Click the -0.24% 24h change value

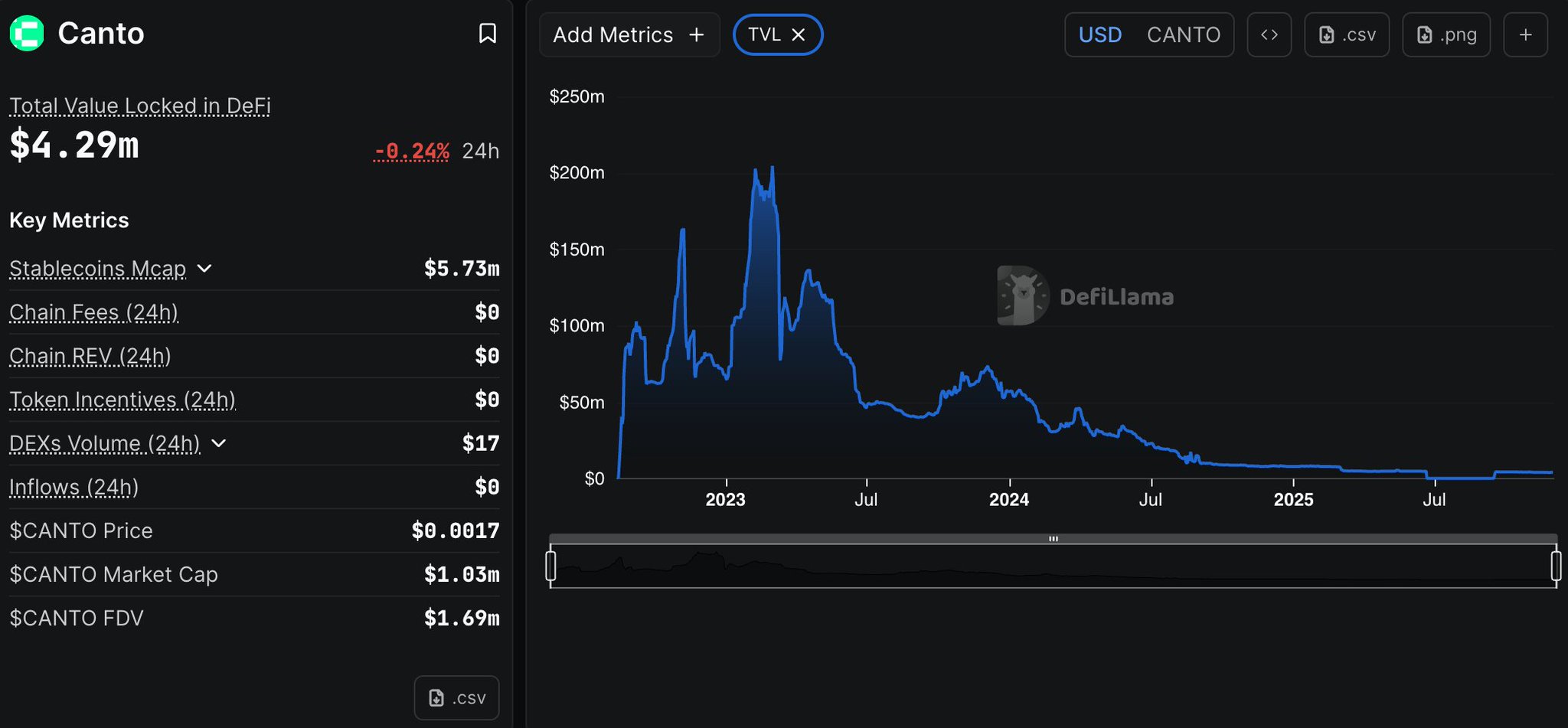[x=411, y=151]
